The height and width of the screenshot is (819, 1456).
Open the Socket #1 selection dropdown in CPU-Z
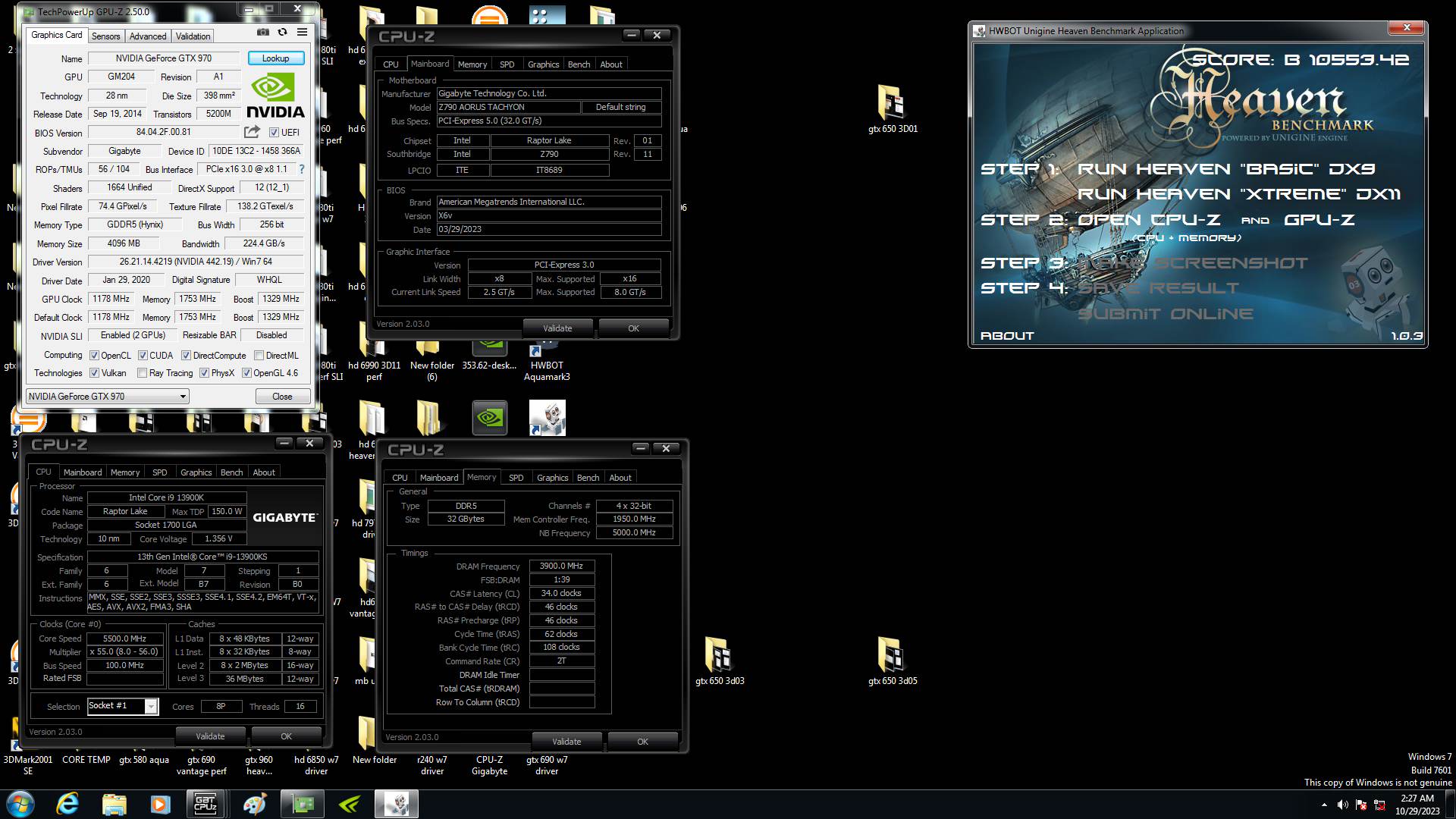122,706
